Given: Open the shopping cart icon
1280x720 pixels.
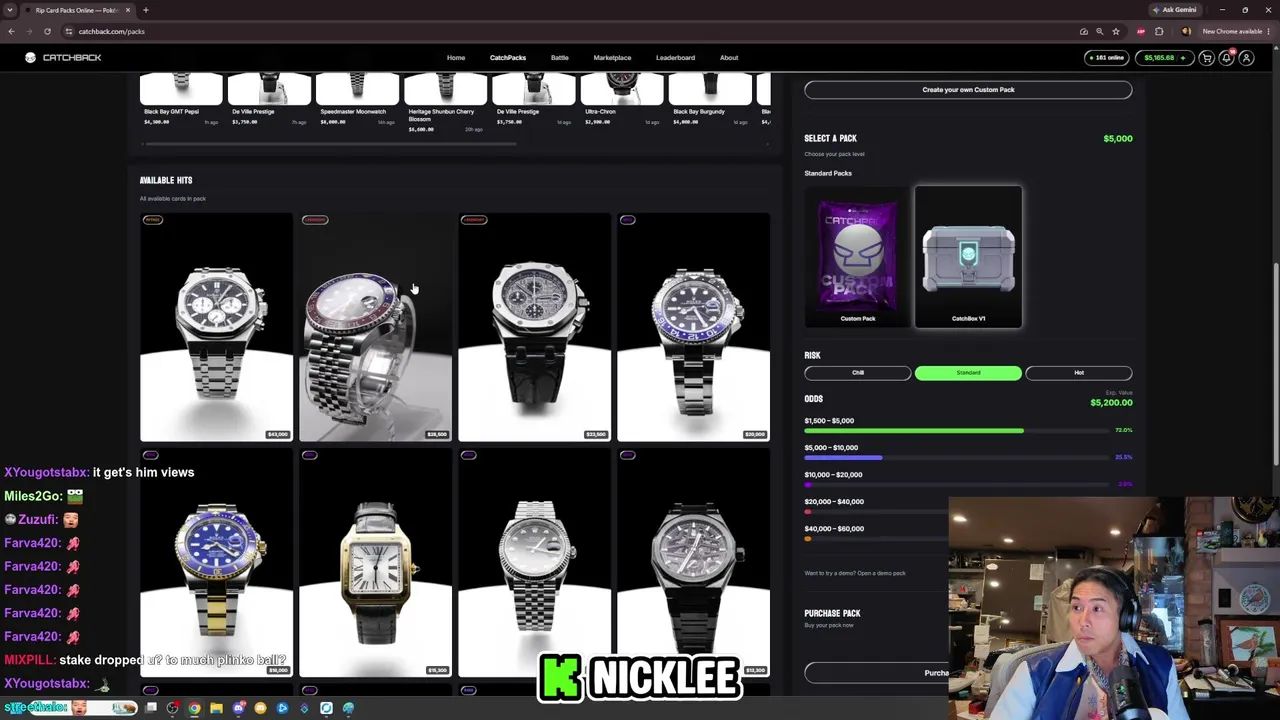Looking at the screenshot, I should point(1207,58).
